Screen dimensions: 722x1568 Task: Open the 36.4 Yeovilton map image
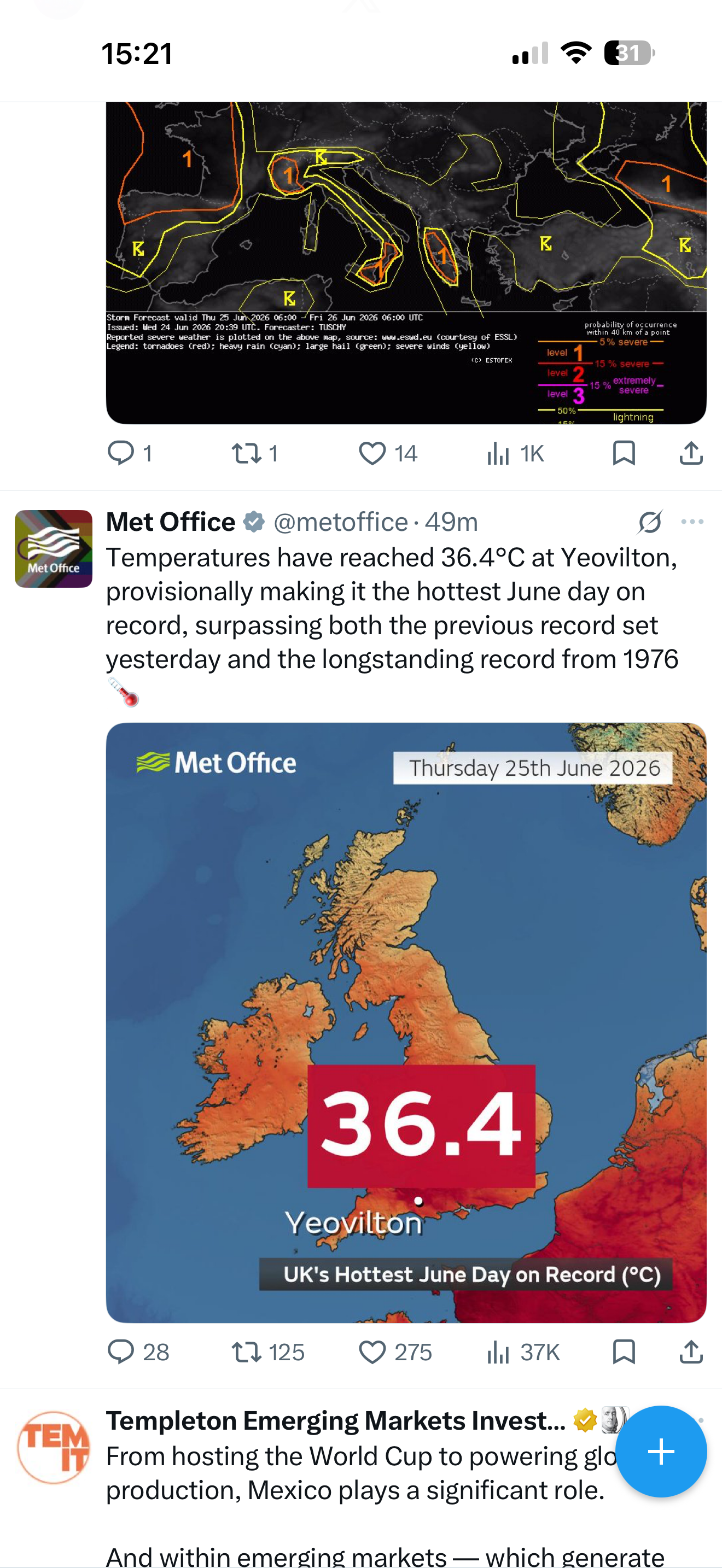tap(406, 1022)
